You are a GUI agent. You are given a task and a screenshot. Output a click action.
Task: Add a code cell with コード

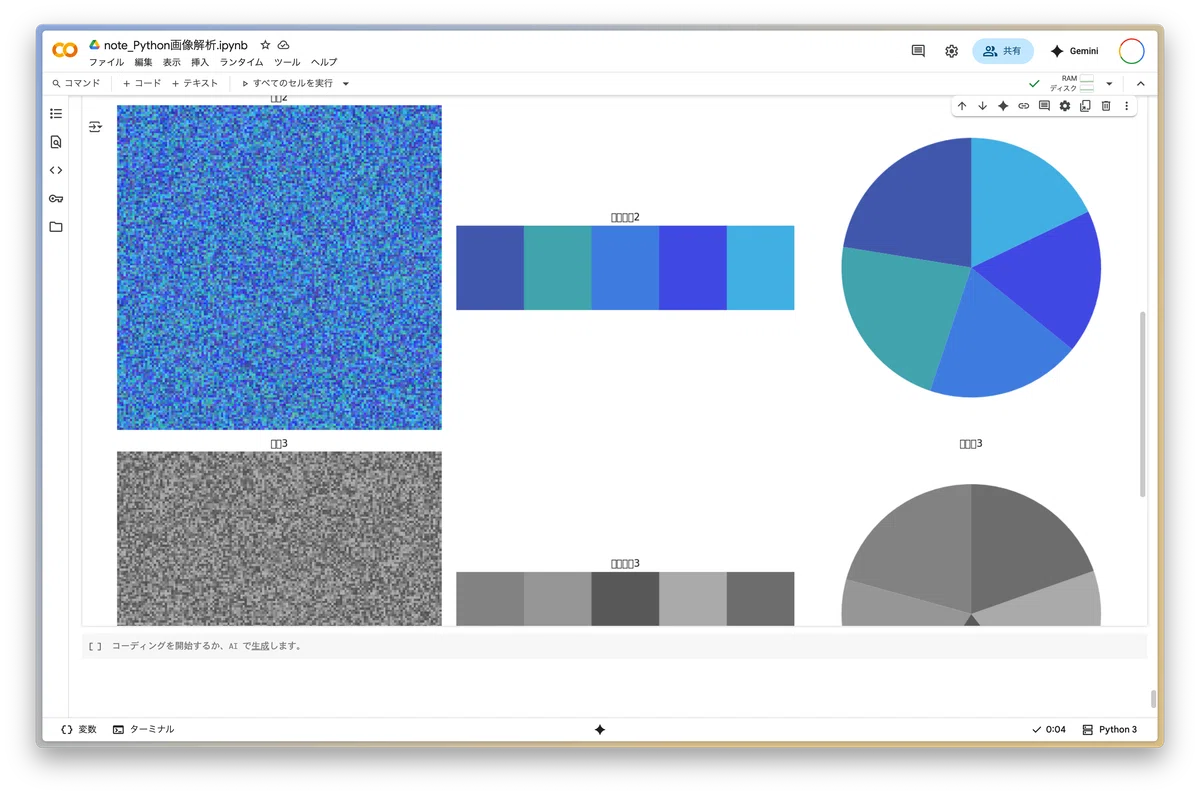[141, 84]
